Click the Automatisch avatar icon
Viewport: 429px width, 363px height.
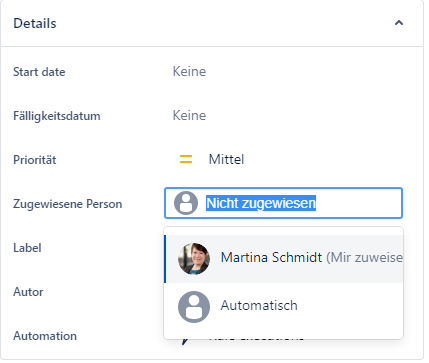[x=194, y=306]
